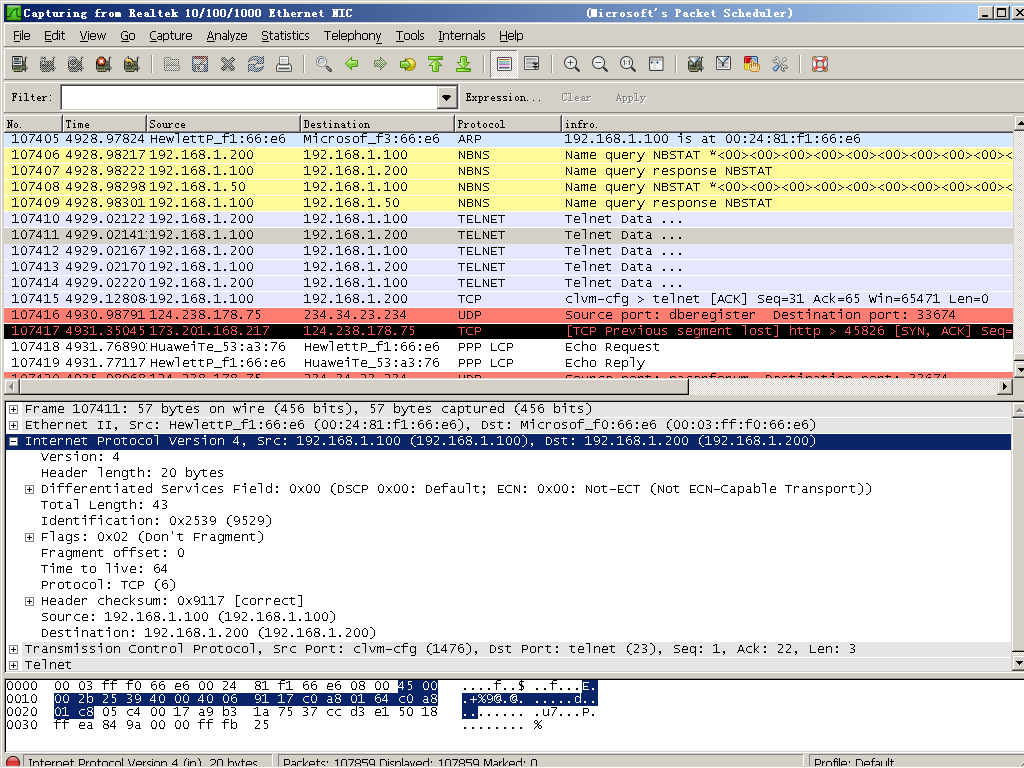The height and width of the screenshot is (768, 1024).
Task: Open the Statistics menu
Action: point(285,36)
